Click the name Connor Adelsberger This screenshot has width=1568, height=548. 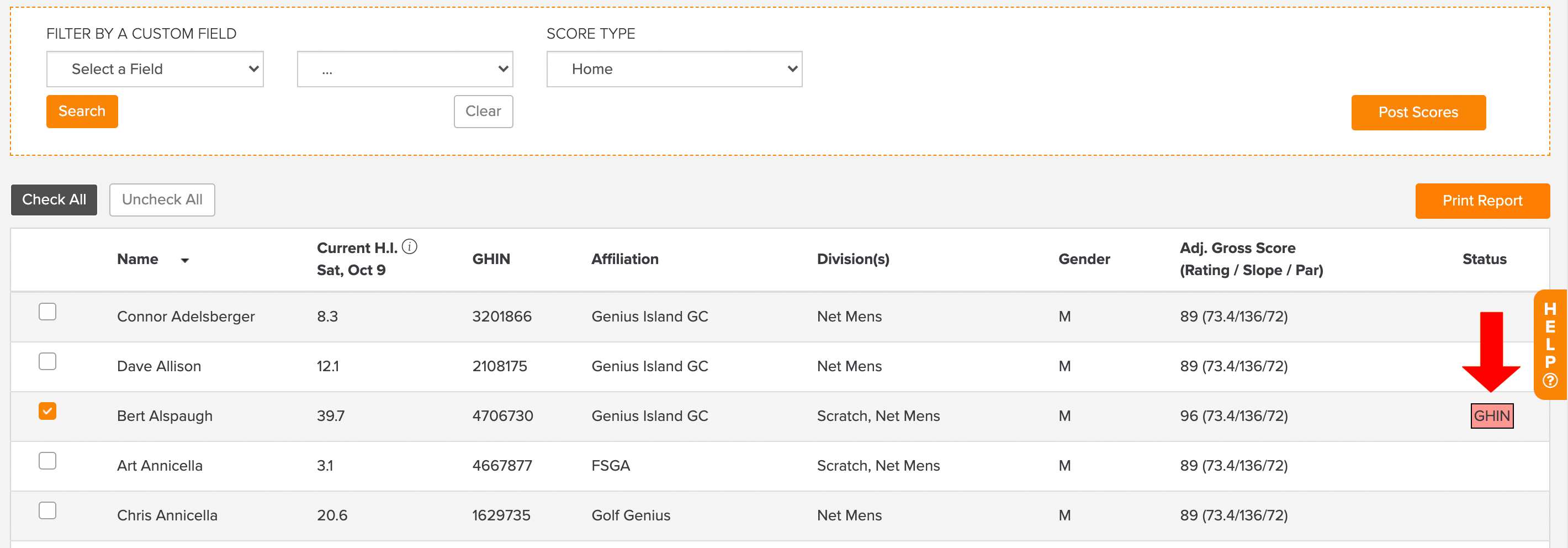pyautogui.click(x=186, y=317)
